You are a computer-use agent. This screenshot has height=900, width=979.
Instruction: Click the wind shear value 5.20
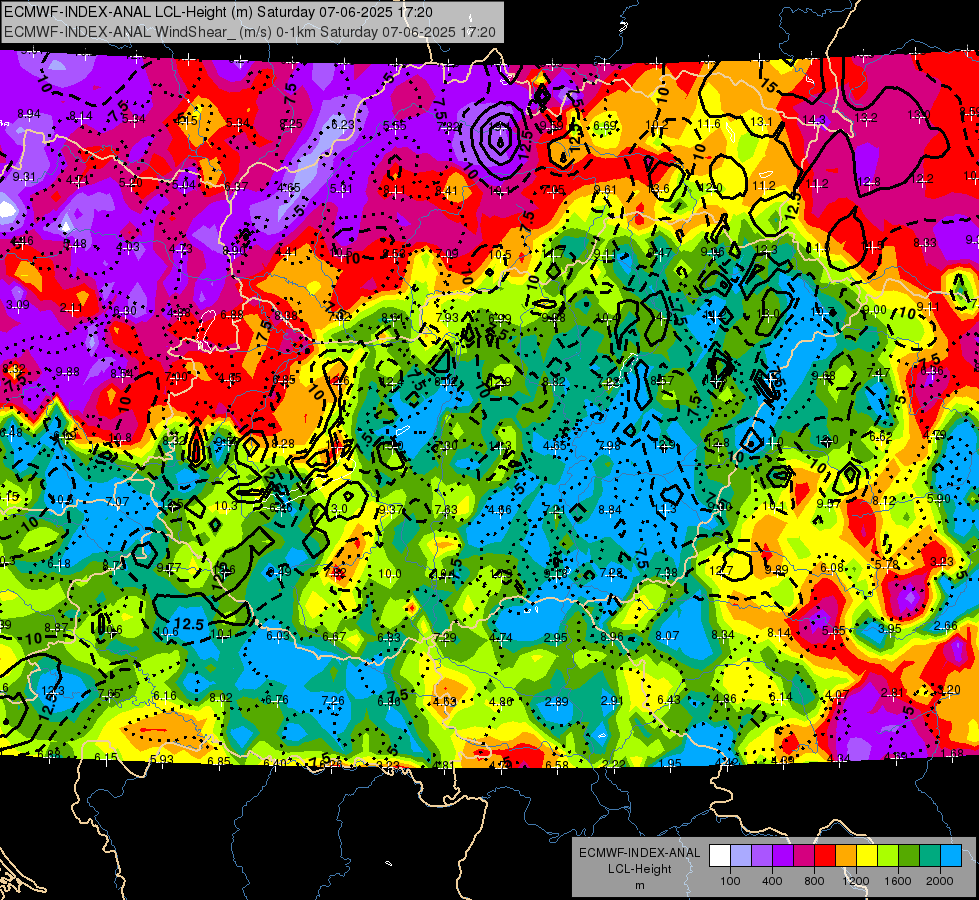[130, 182]
